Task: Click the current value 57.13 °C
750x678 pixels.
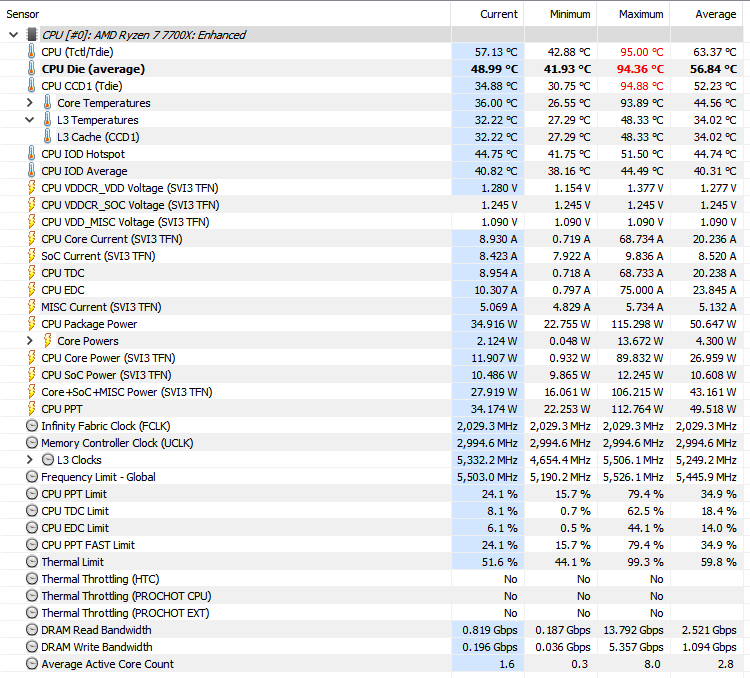Action: click(x=496, y=52)
